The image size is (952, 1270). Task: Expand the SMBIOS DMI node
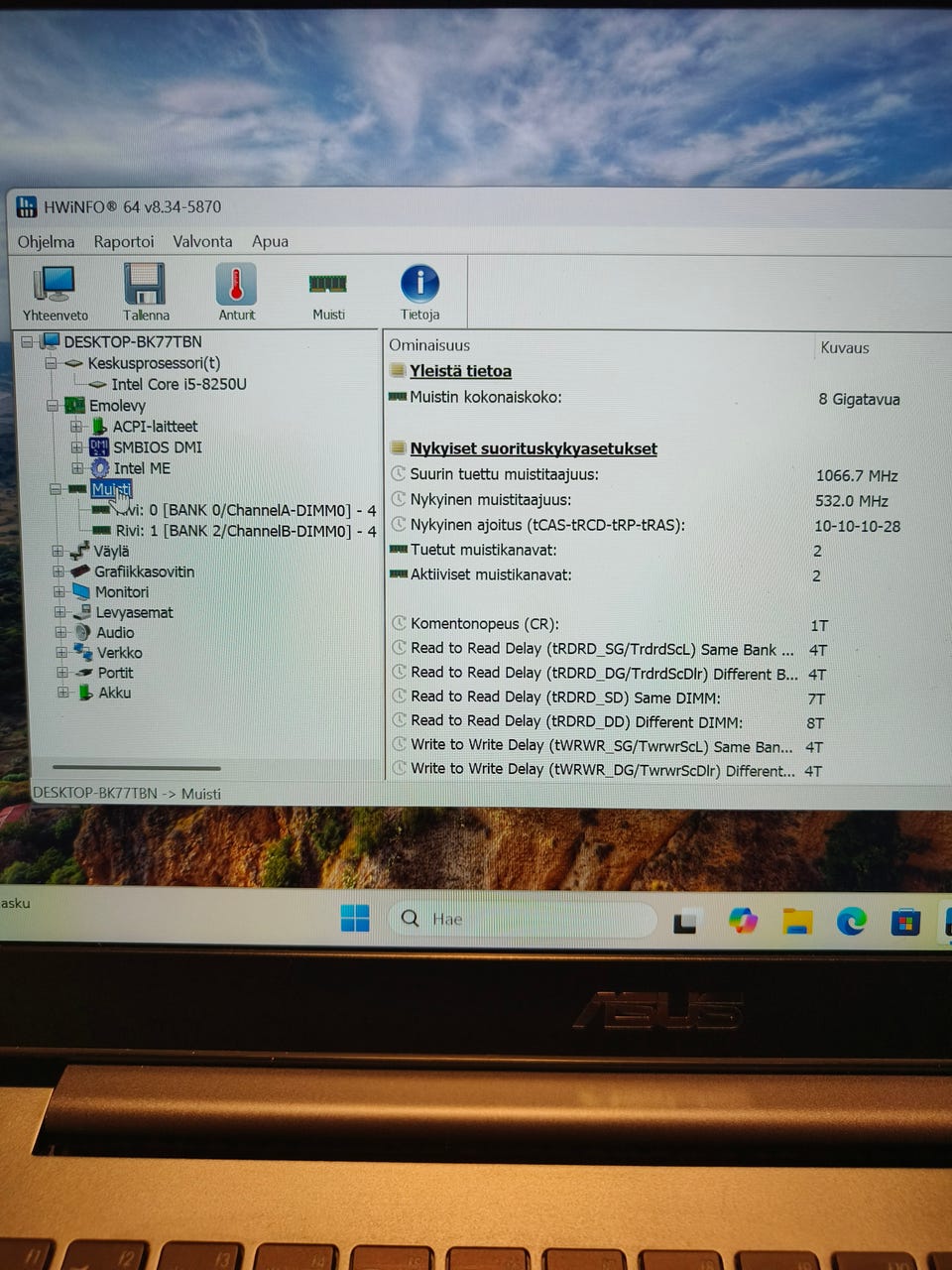[x=76, y=447]
